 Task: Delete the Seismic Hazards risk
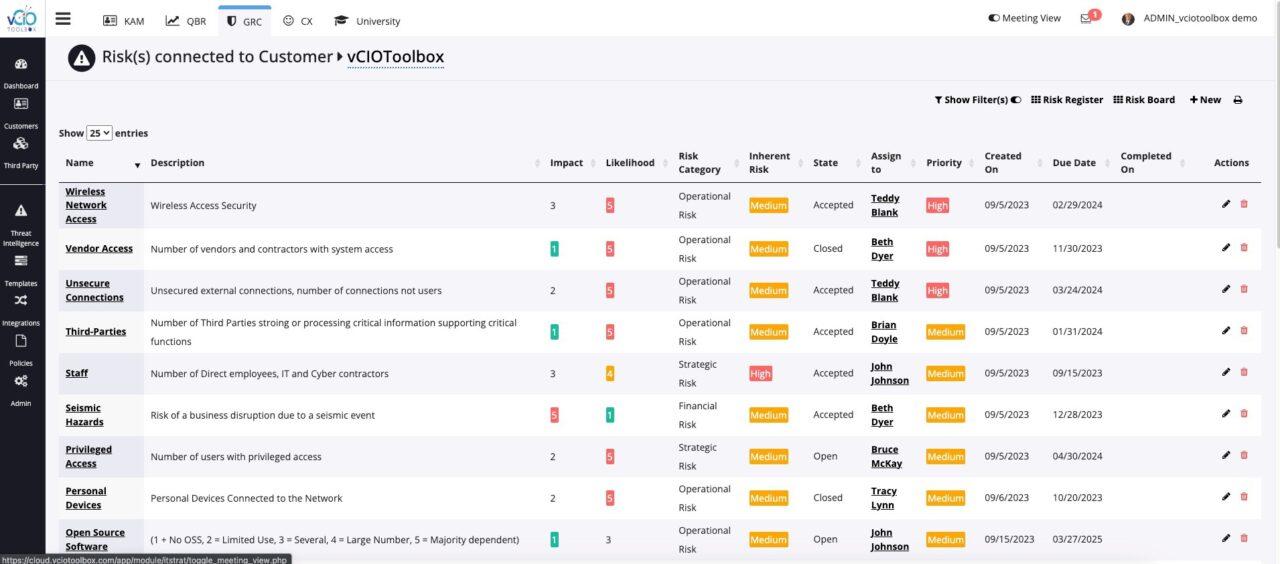pyautogui.click(x=1244, y=413)
